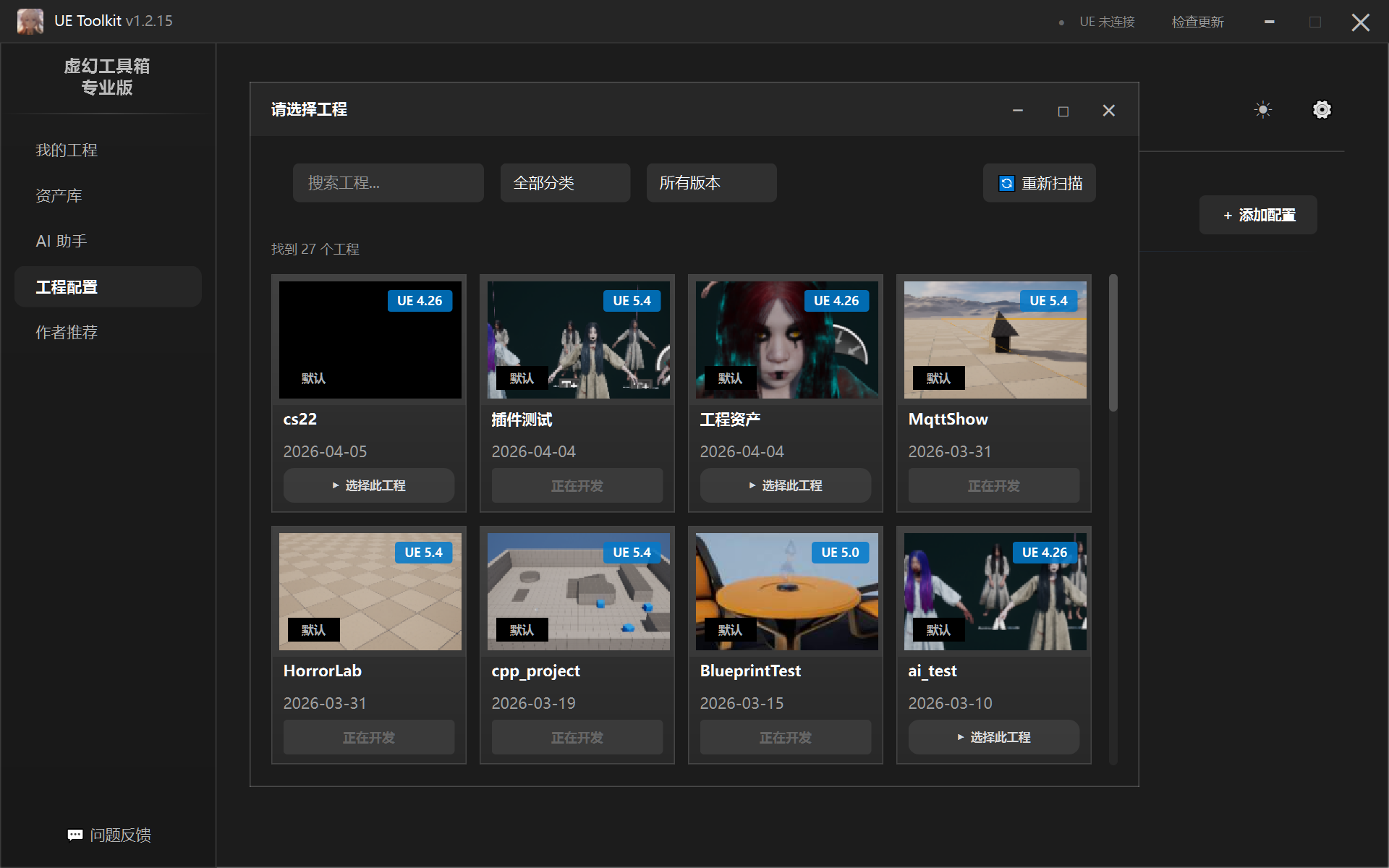The height and width of the screenshot is (868, 1389).
Task: Open settings via the gear icon
Action: click(x=1322, y=110)
